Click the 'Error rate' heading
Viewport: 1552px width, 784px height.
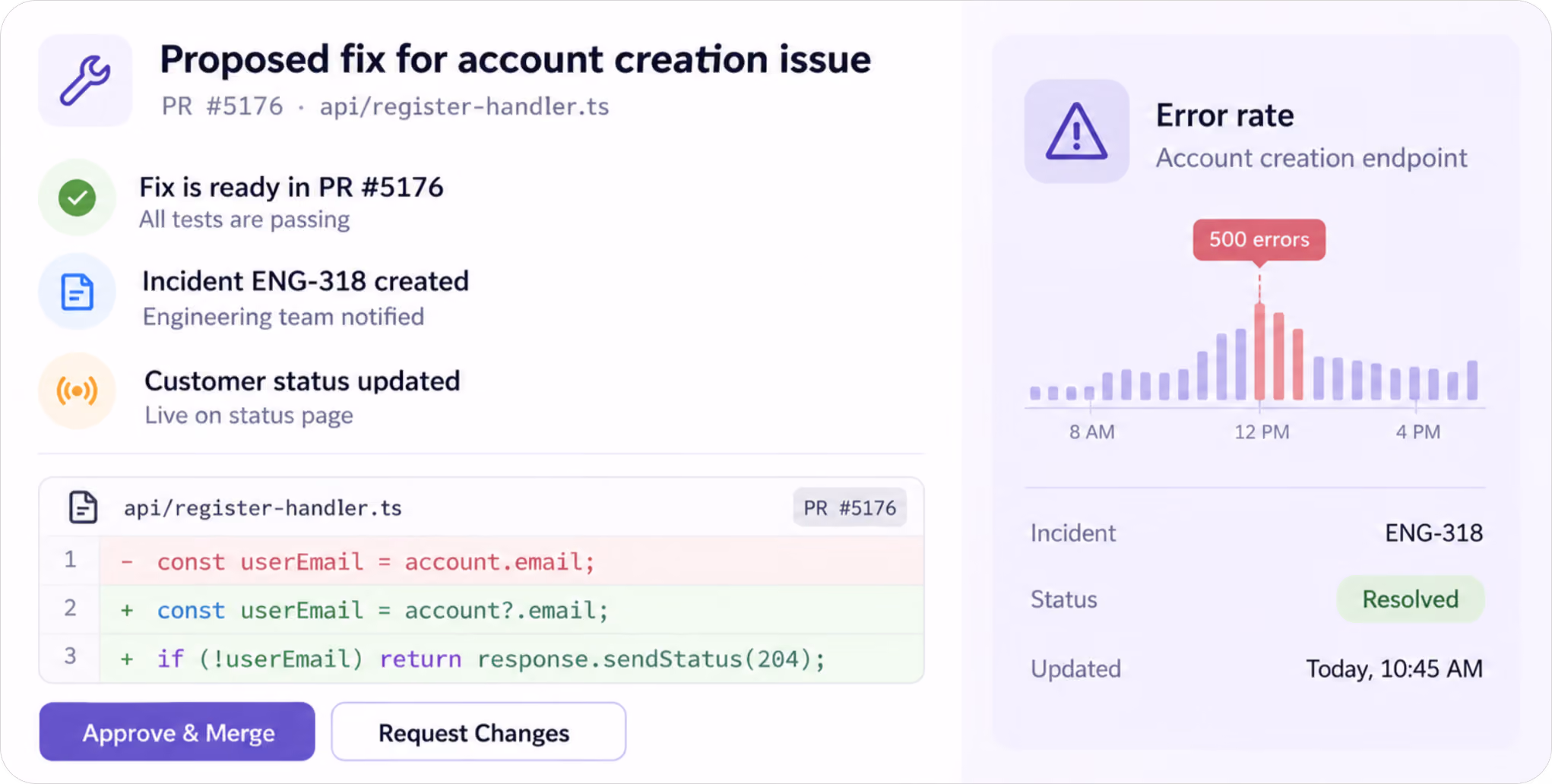pyautogui.click(x=1225, y=115)
